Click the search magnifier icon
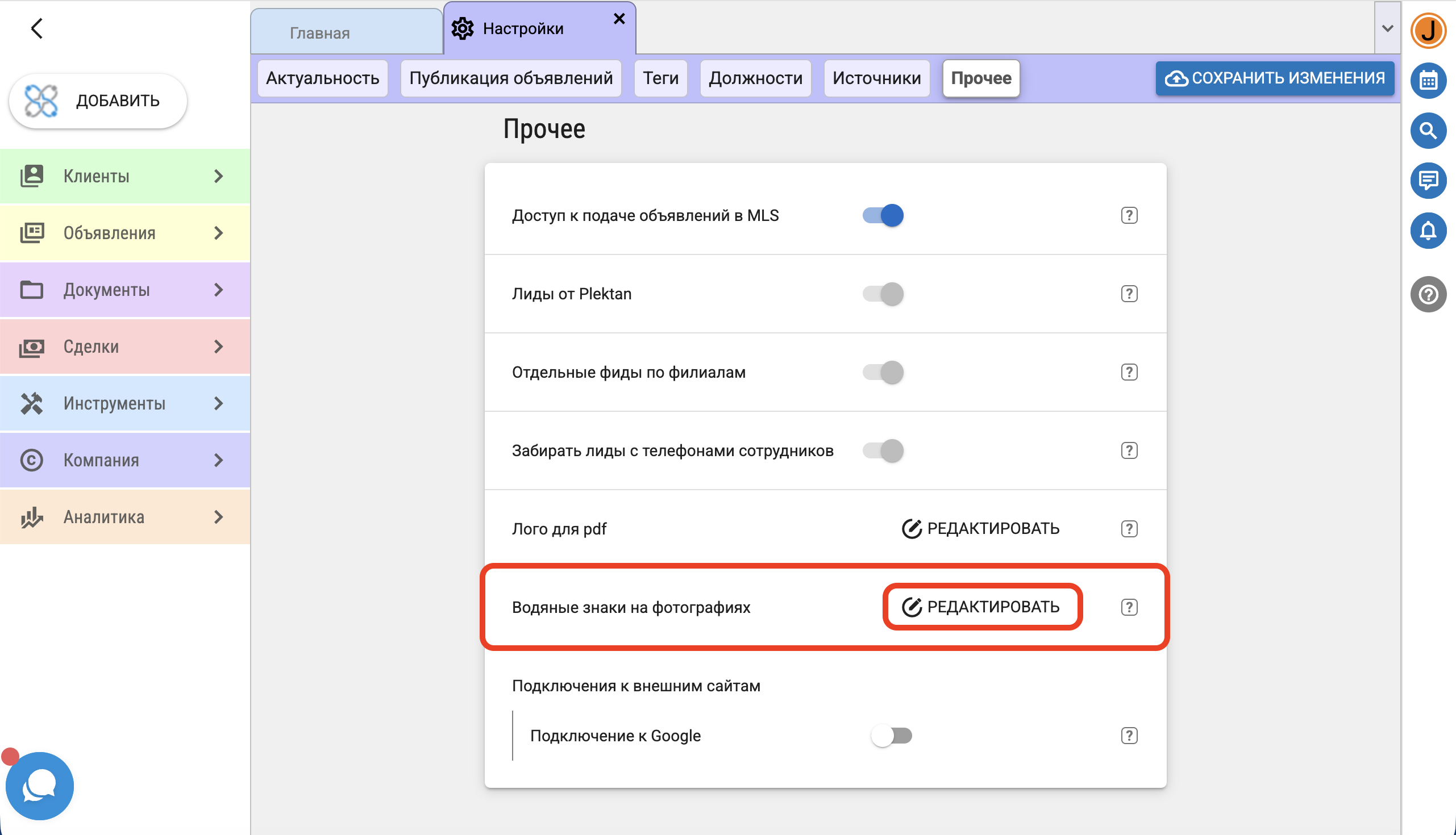The height and width of the screenshot is (835, 1456). click(x=1428, y=131)
